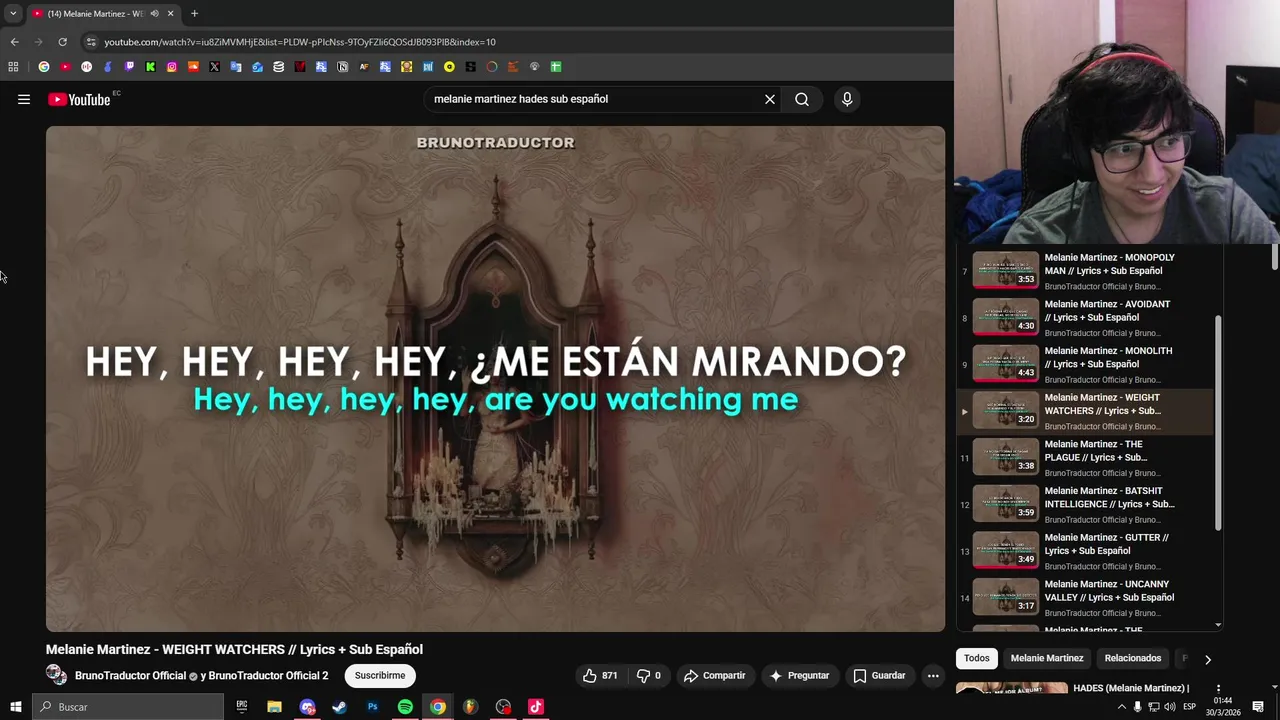Play MONOLITH playlist video
The image size is (1280, 720).
click(x=1086, y=364)
